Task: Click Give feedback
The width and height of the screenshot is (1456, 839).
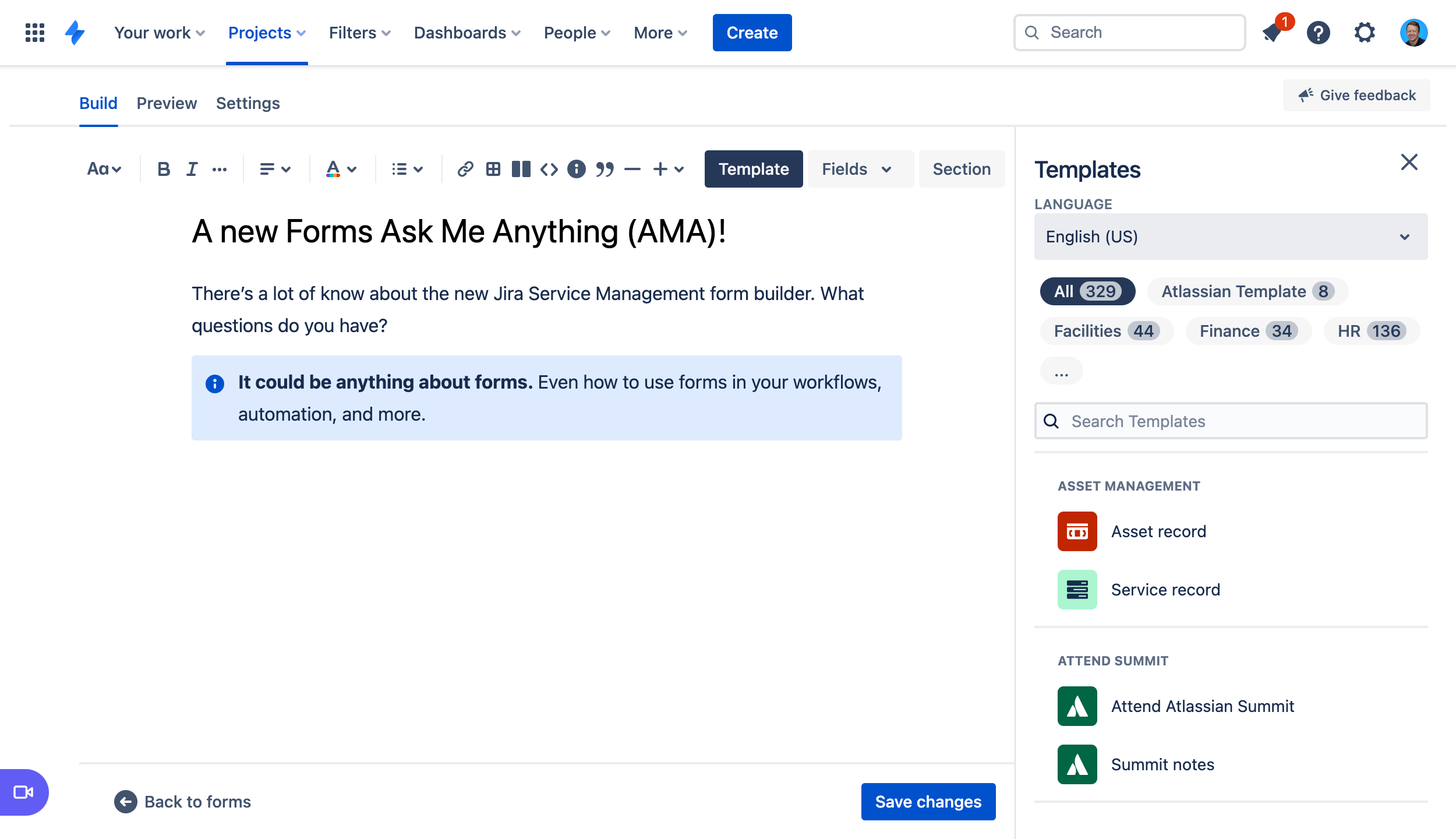Action: 1356,95
